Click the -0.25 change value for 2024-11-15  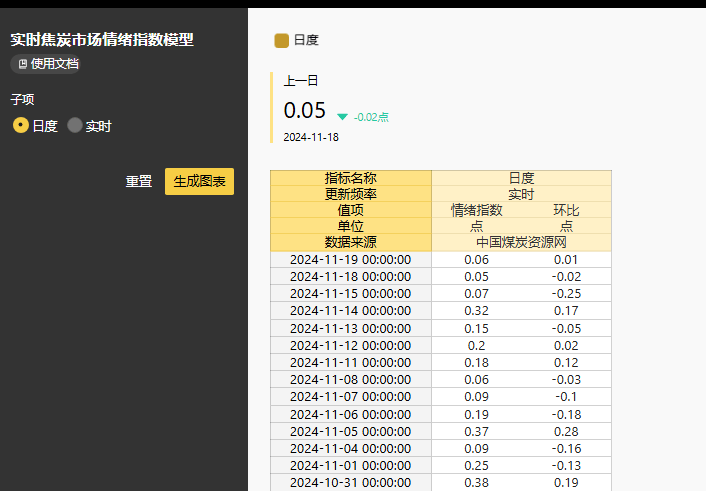(566, 293)
